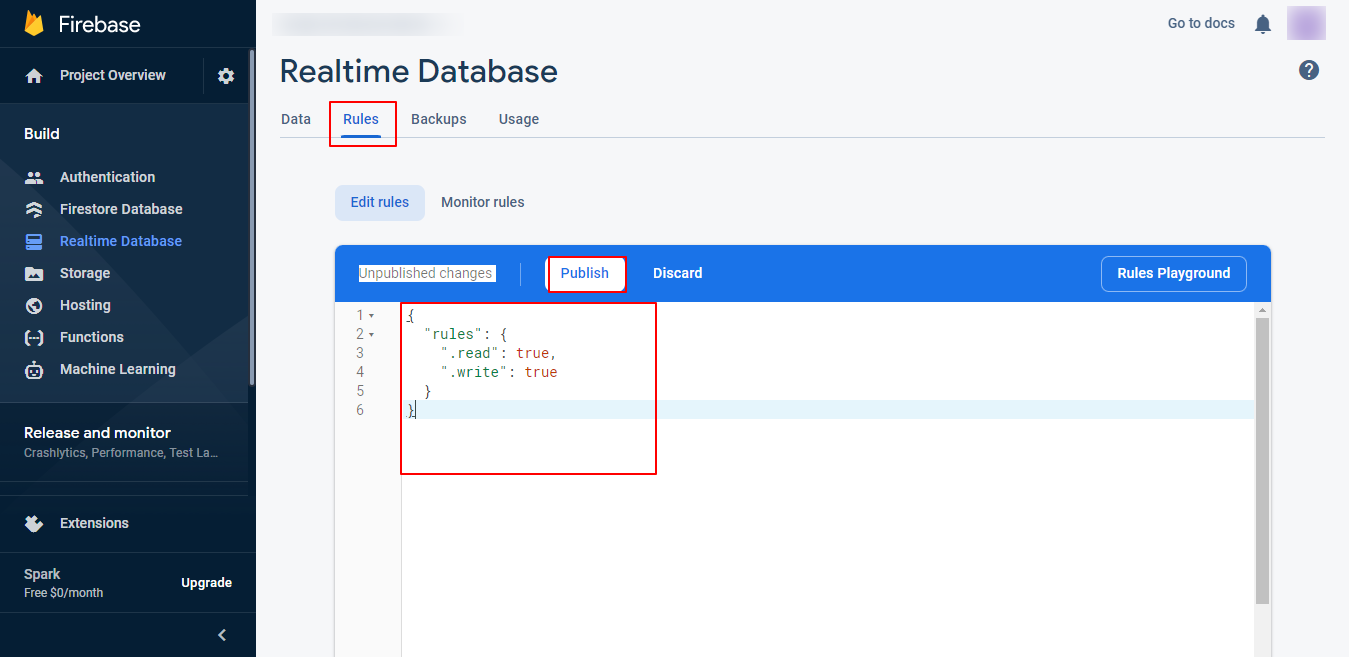Click the Authentication people icon
This screenshot has height=657, width=1349.
pyautogui.click(x=34, y=177)
